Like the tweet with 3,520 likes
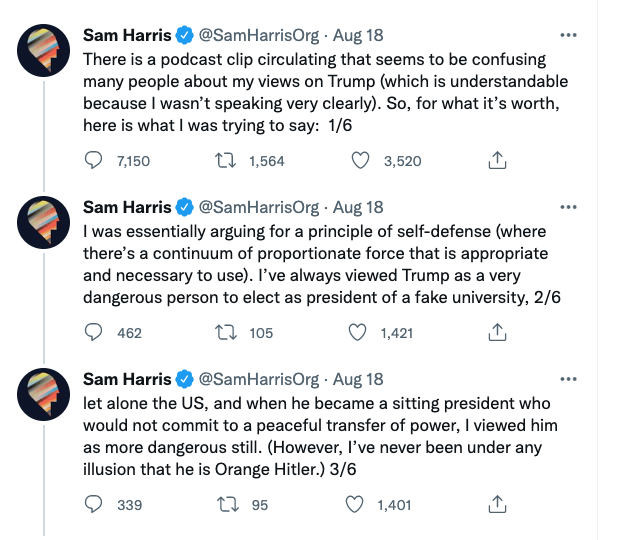Image resolution: width=621 pixels, height=540 pixels. click(x=361, y=161)
